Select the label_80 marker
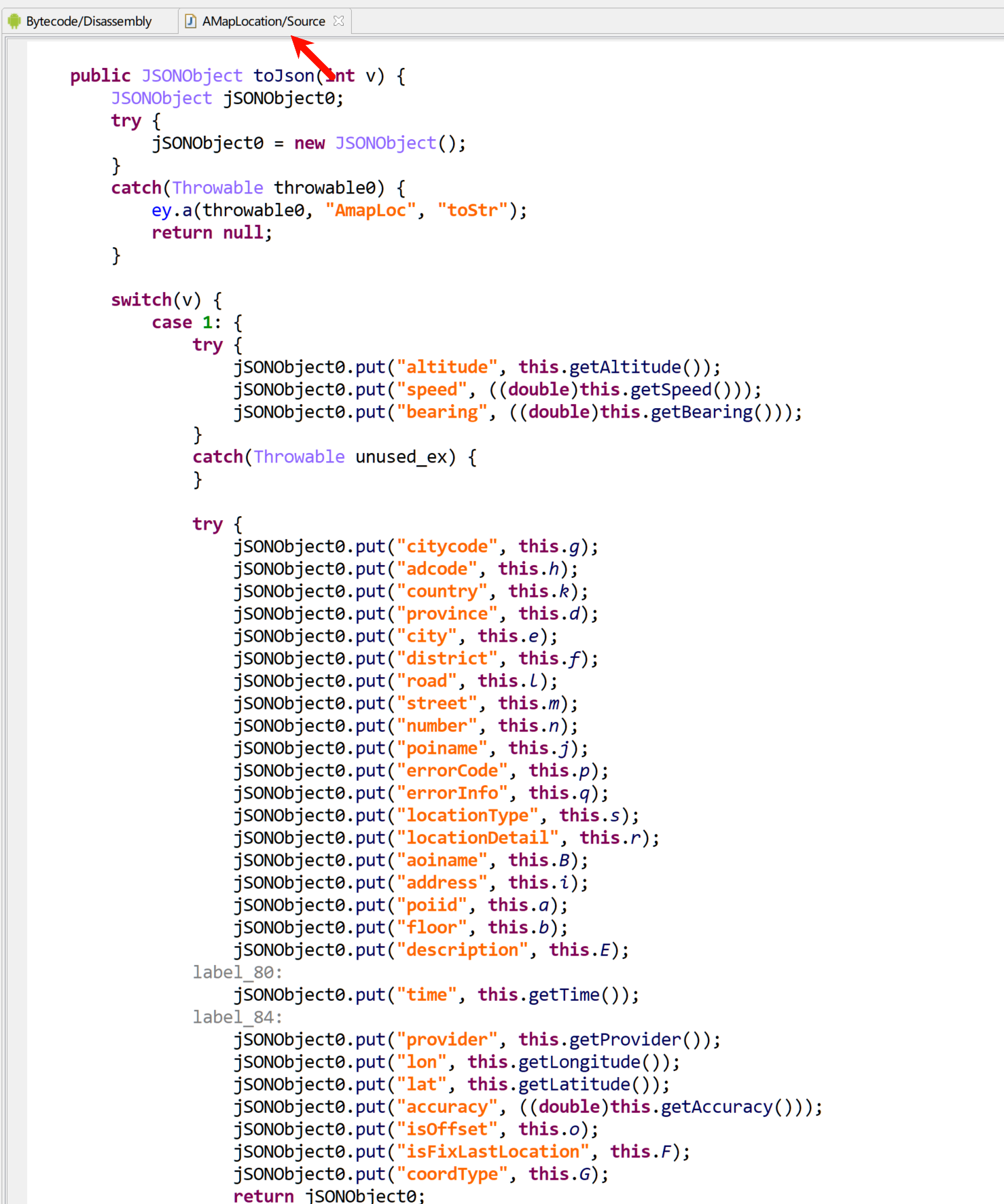 point(237,972)
